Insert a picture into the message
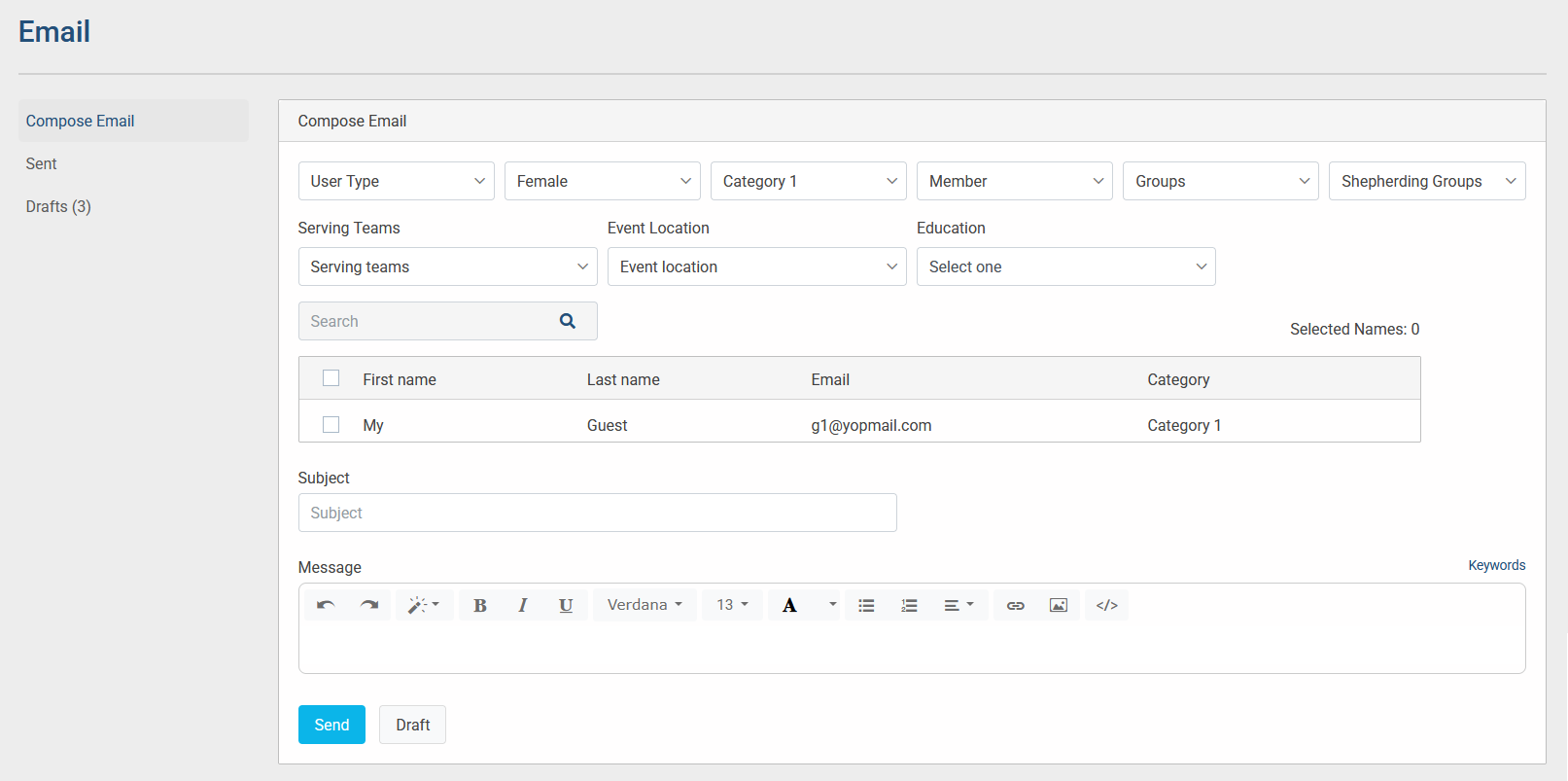 pyautogui.click(x=1059, y=605)
